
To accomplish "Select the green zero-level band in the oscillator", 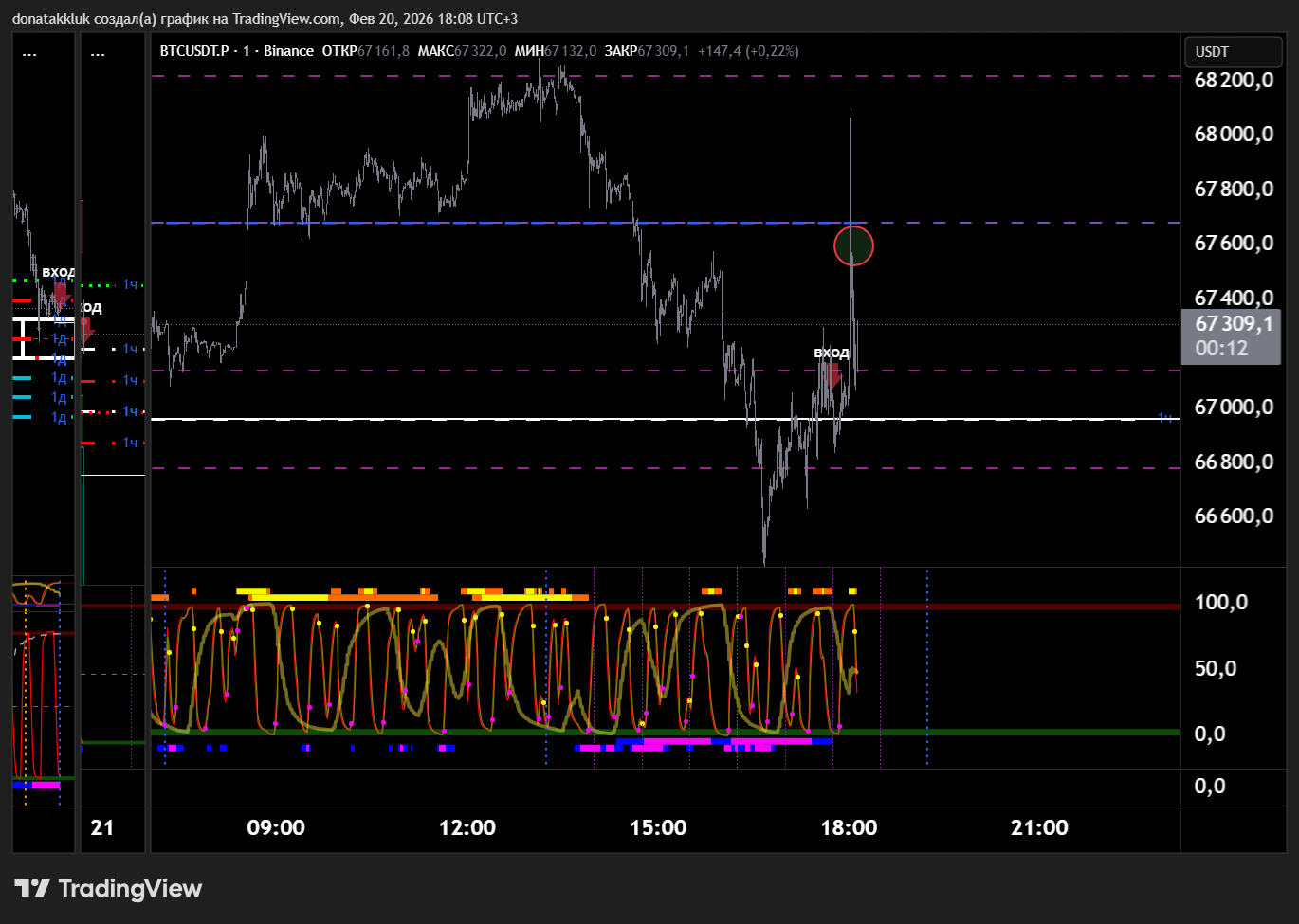I will click(x=569, y=732).
